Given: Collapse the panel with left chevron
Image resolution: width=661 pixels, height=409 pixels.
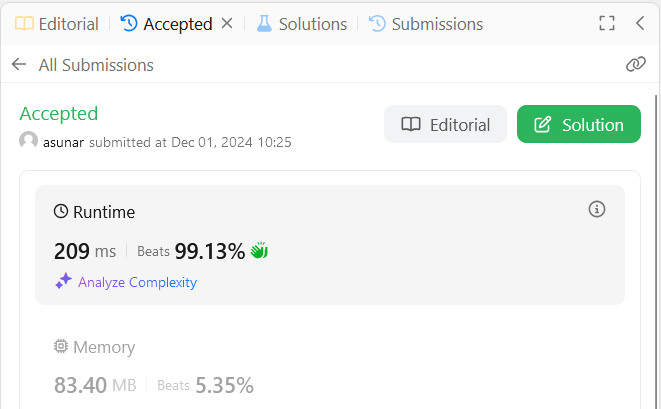Looking at the screenshot, I should (640, 24).
